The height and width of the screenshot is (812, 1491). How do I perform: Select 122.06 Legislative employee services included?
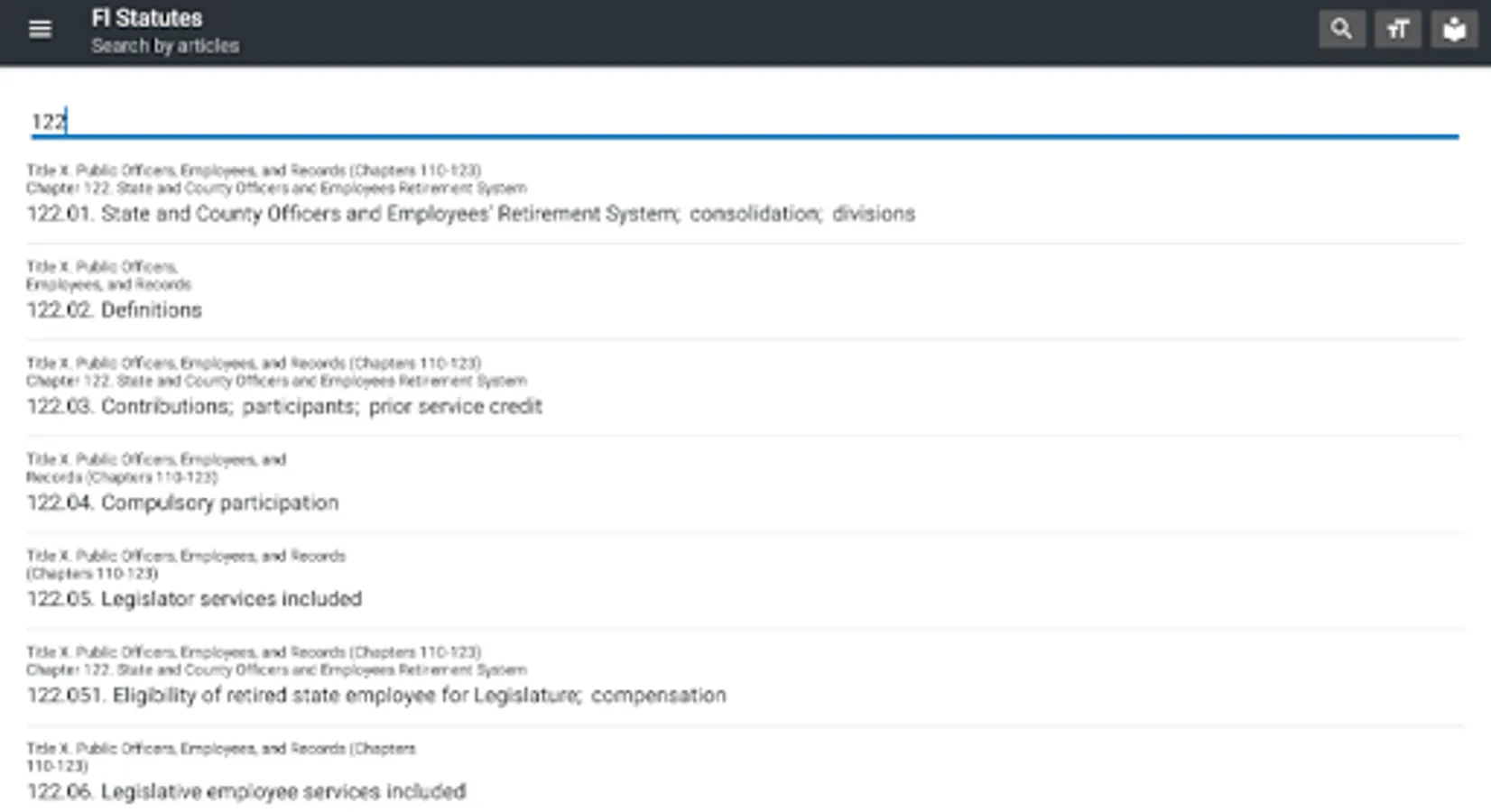point(246,792)
